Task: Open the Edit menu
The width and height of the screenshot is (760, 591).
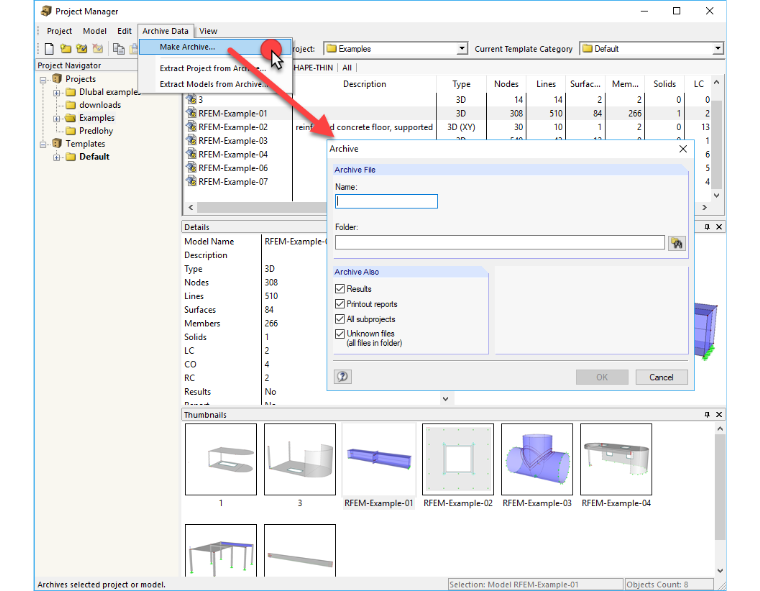Action: tap(125, 31)
